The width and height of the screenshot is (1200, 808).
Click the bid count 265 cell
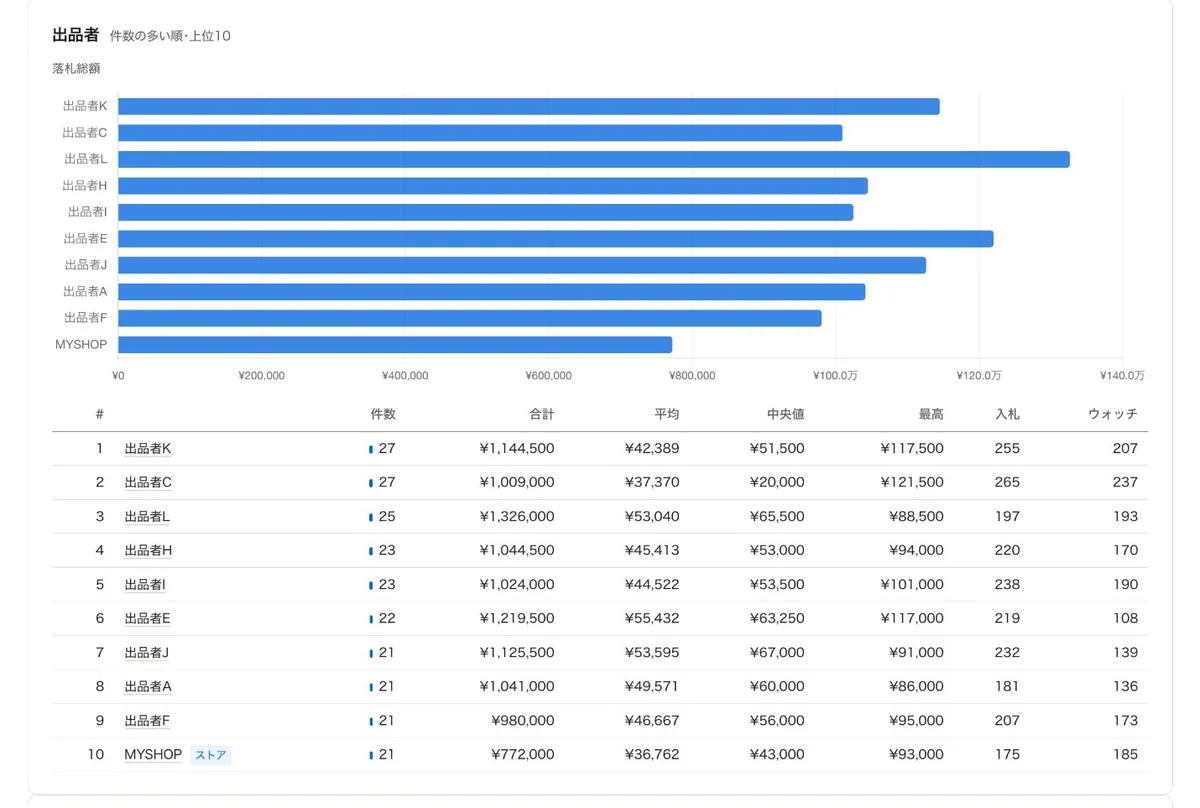1007,483
